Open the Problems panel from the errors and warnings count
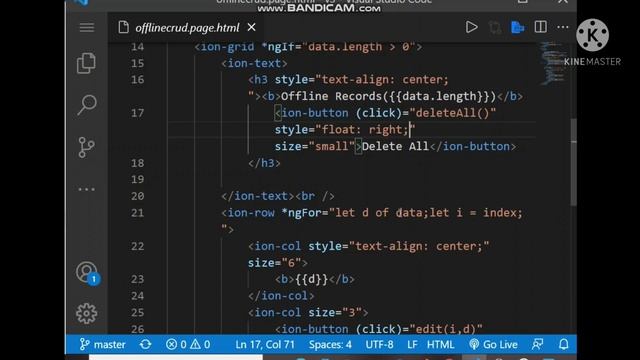640x360 pixels. 188,344
